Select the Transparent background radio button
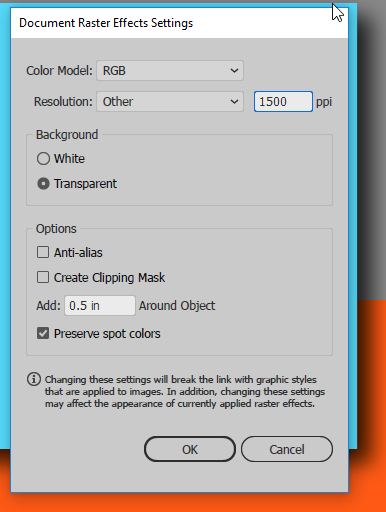 click(x=43, y=184)
